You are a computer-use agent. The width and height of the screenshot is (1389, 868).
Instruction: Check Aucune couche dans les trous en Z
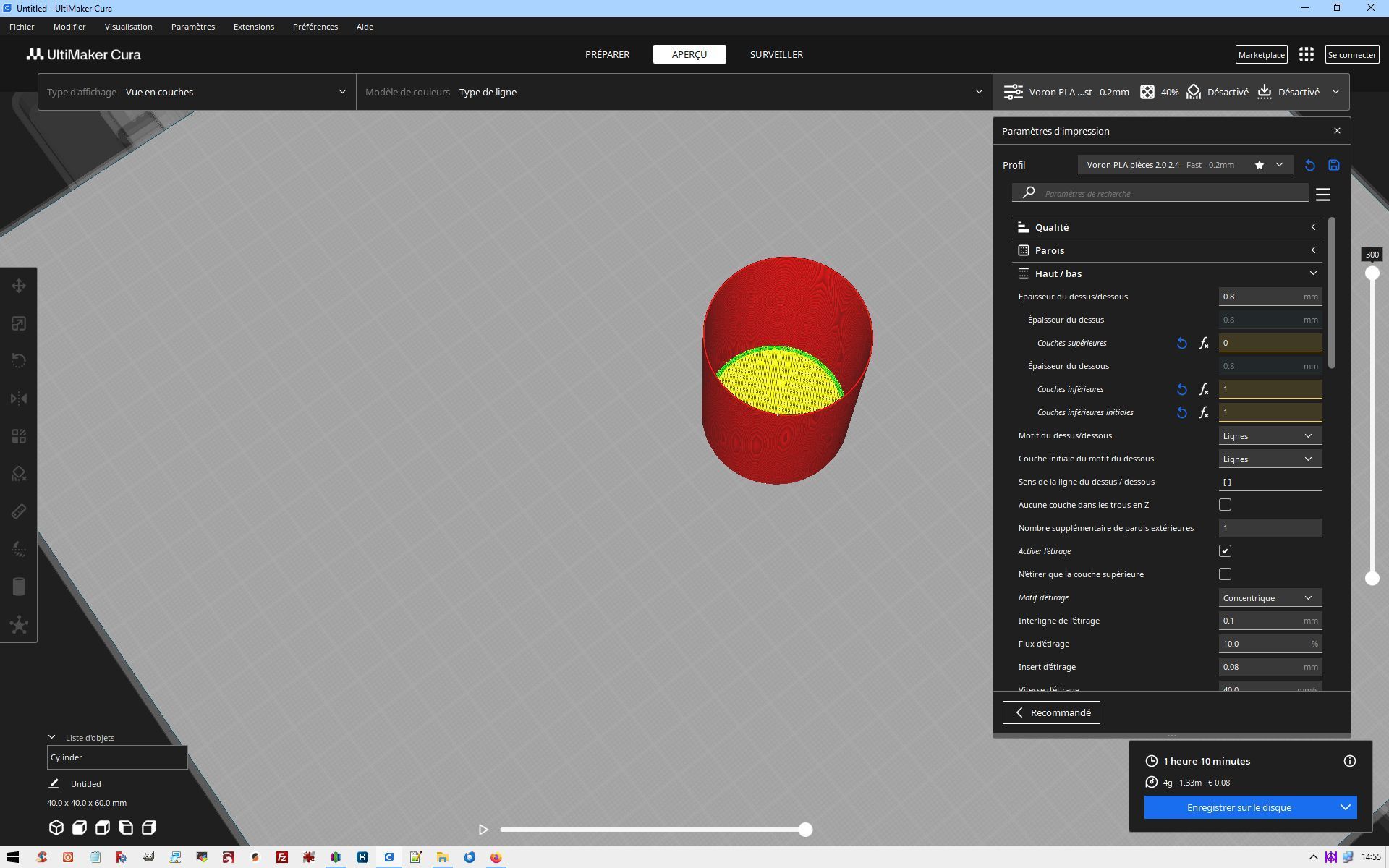click(x=1225, y=505)
